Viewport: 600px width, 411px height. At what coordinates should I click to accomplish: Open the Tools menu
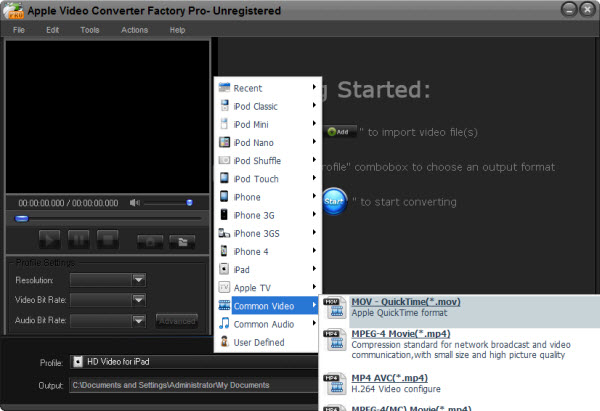pyautogui.click(x=90, y=30)
